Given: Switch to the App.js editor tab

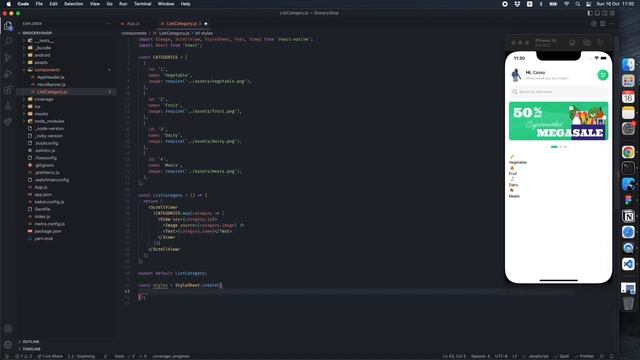Looking at the screenshot, I should (x=133, y=24).
